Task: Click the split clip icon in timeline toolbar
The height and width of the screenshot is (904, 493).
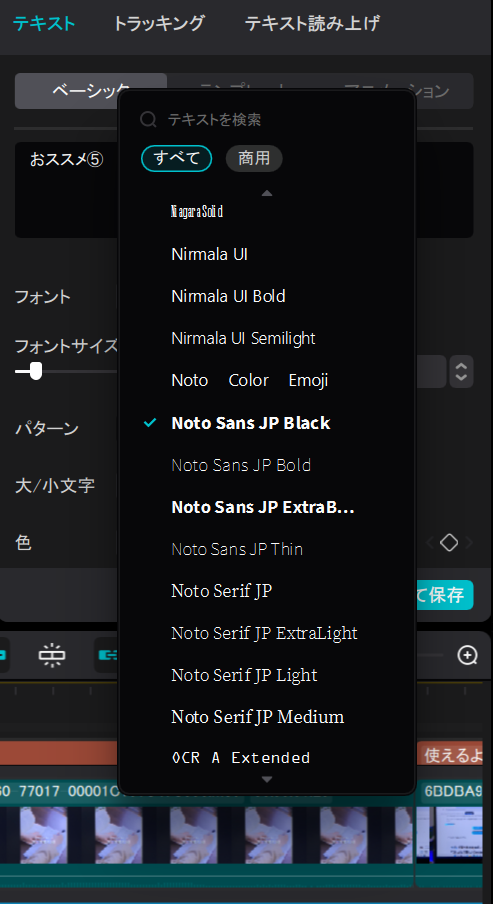Action: 52,655
